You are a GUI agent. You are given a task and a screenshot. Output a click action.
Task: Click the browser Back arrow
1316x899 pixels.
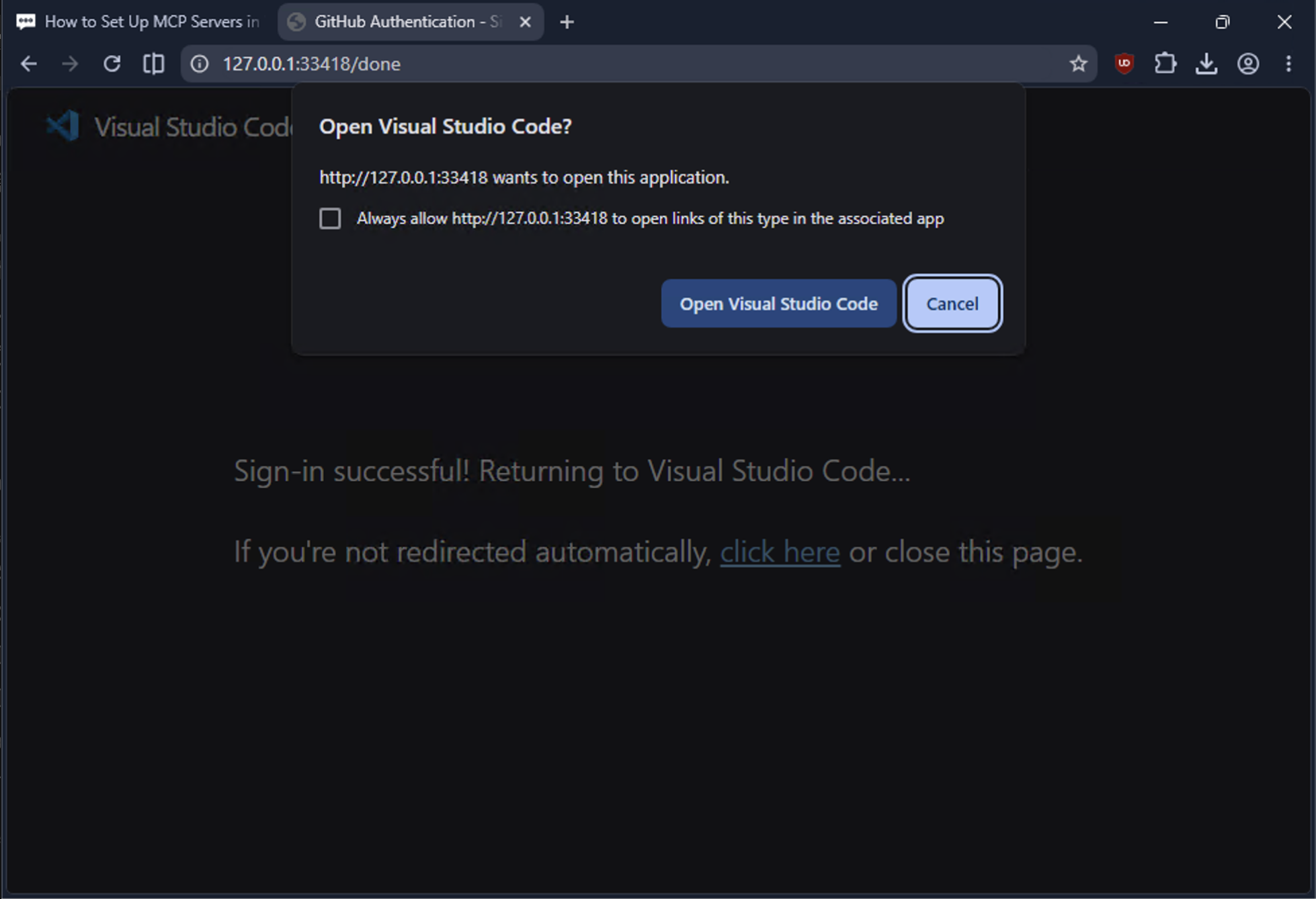[x=28, y=64]
